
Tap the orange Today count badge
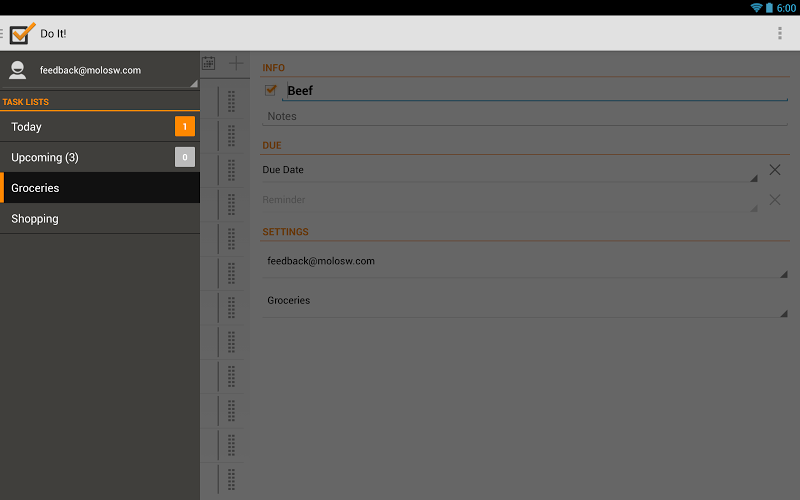click(185, 127)
